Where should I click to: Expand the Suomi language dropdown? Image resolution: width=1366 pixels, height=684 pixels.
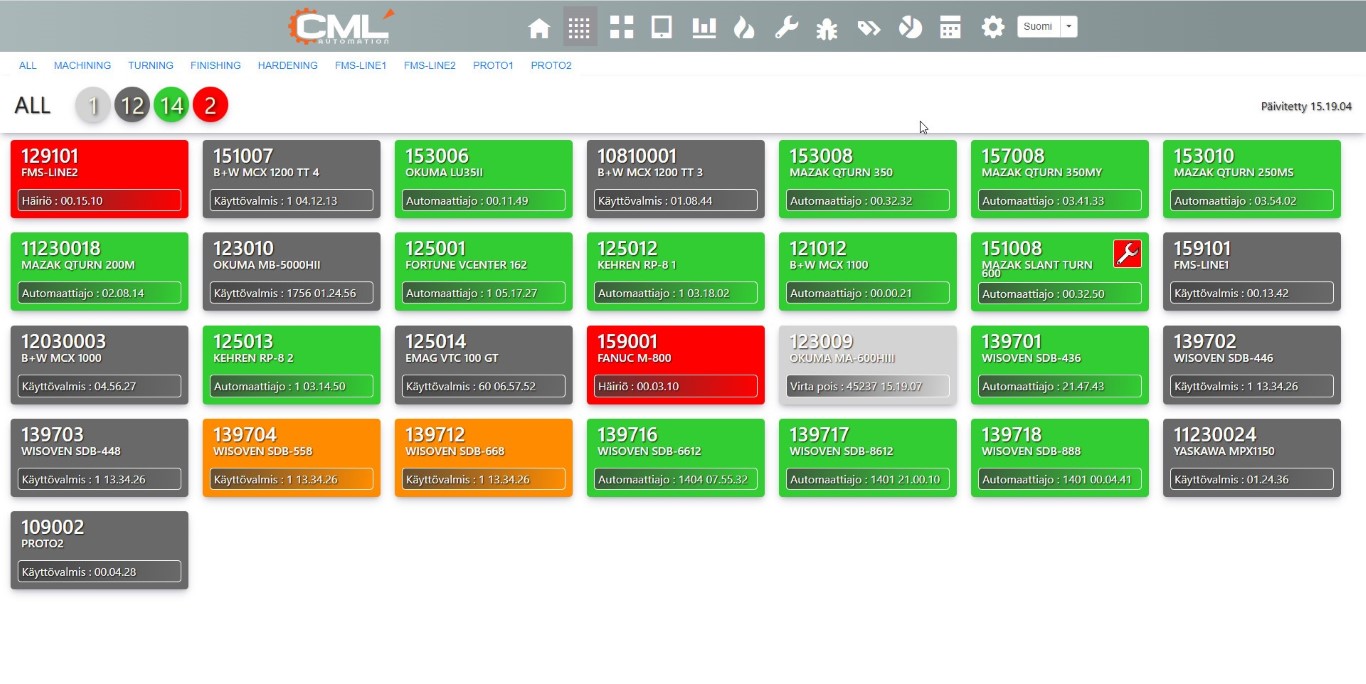pyautogui.click(x=1069, y=27)
